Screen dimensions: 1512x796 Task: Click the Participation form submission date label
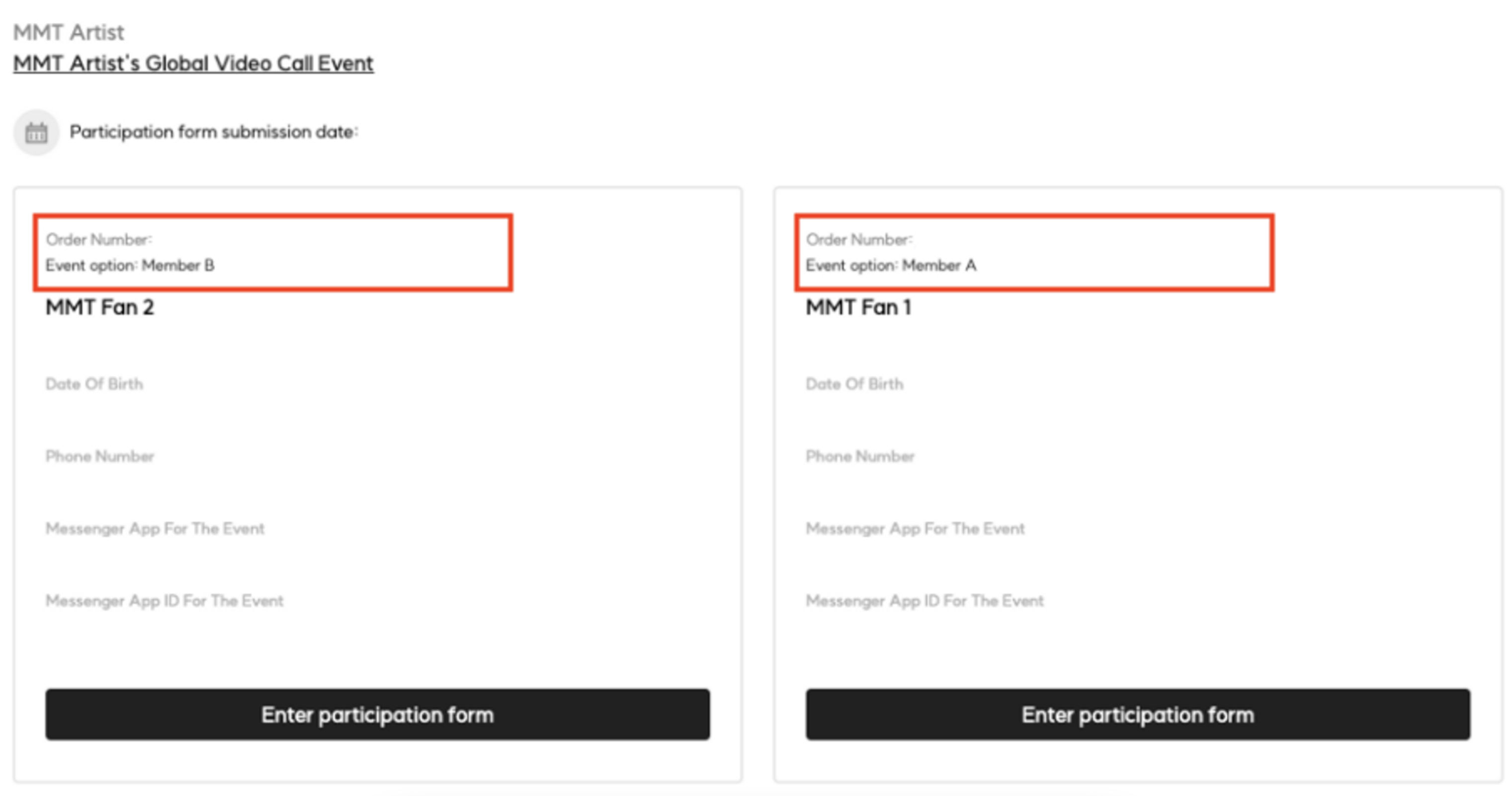(x=214, y=132)
